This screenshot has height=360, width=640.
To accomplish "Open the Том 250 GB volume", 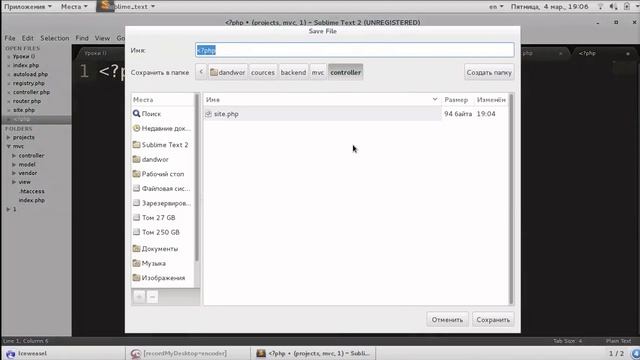I will [156, 232].
